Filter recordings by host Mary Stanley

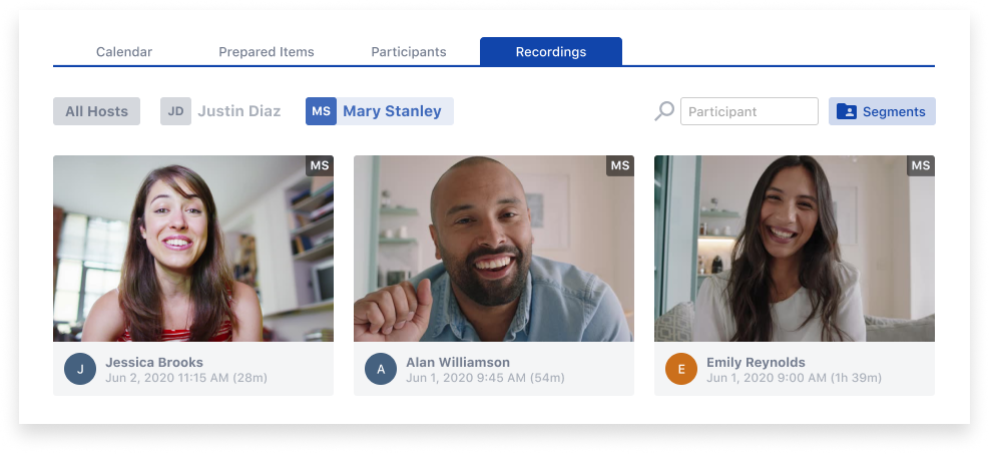[379, 111]
